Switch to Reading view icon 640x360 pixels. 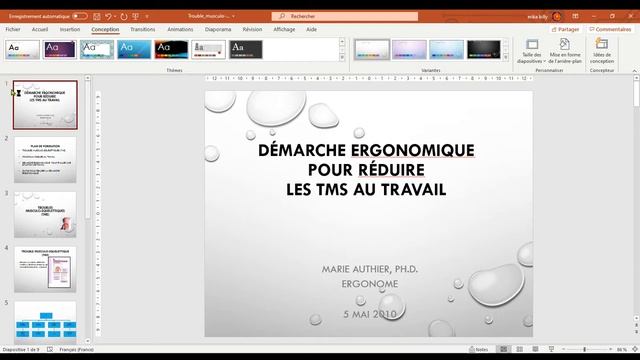[x=535, y=349]
